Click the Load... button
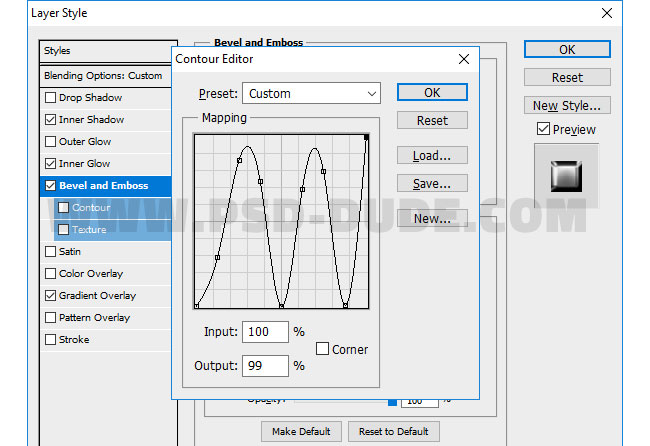The height and width of the screenshot is (446, 650). click(x=432, y=156)
